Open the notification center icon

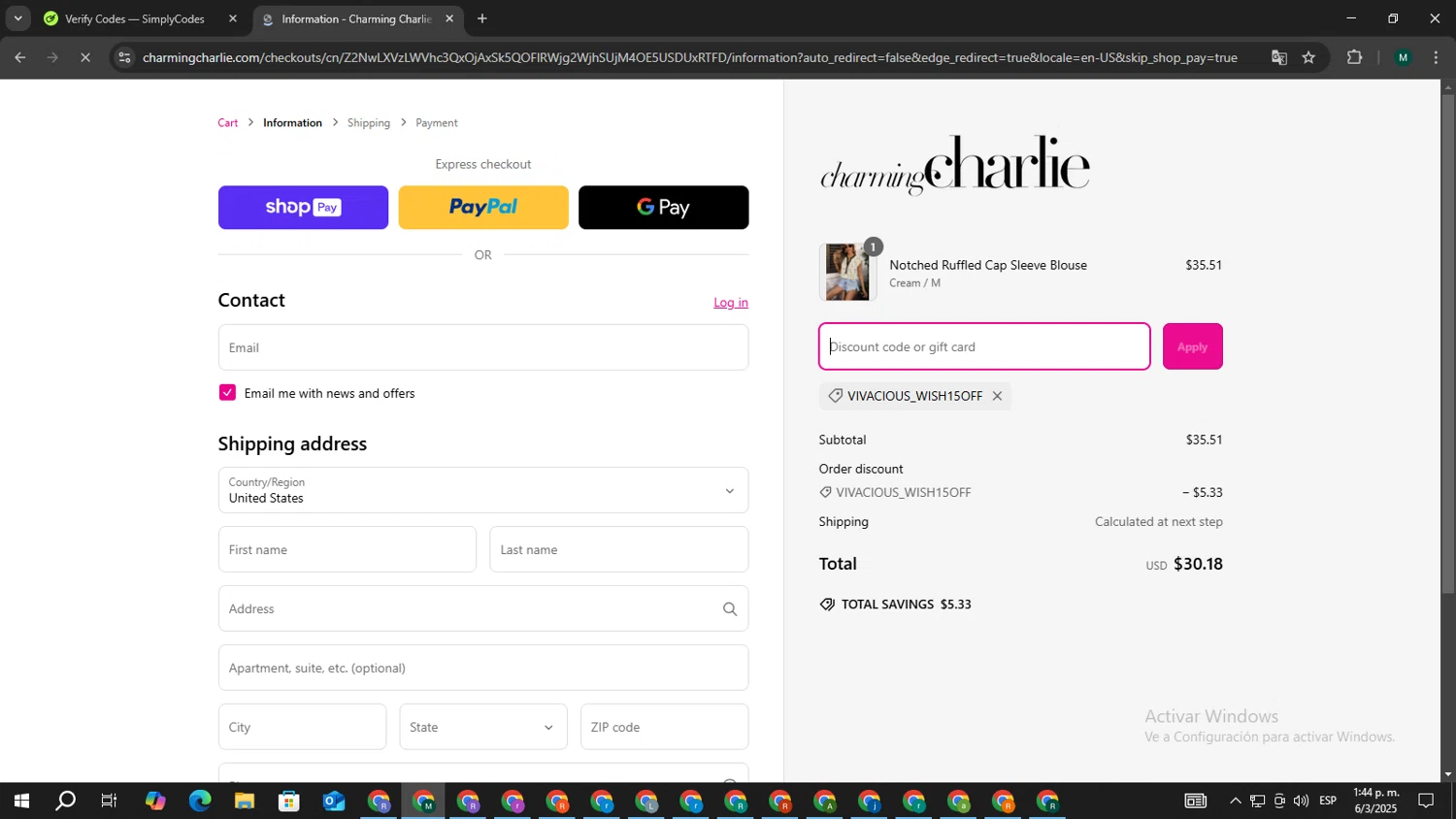click(1426, 802)
